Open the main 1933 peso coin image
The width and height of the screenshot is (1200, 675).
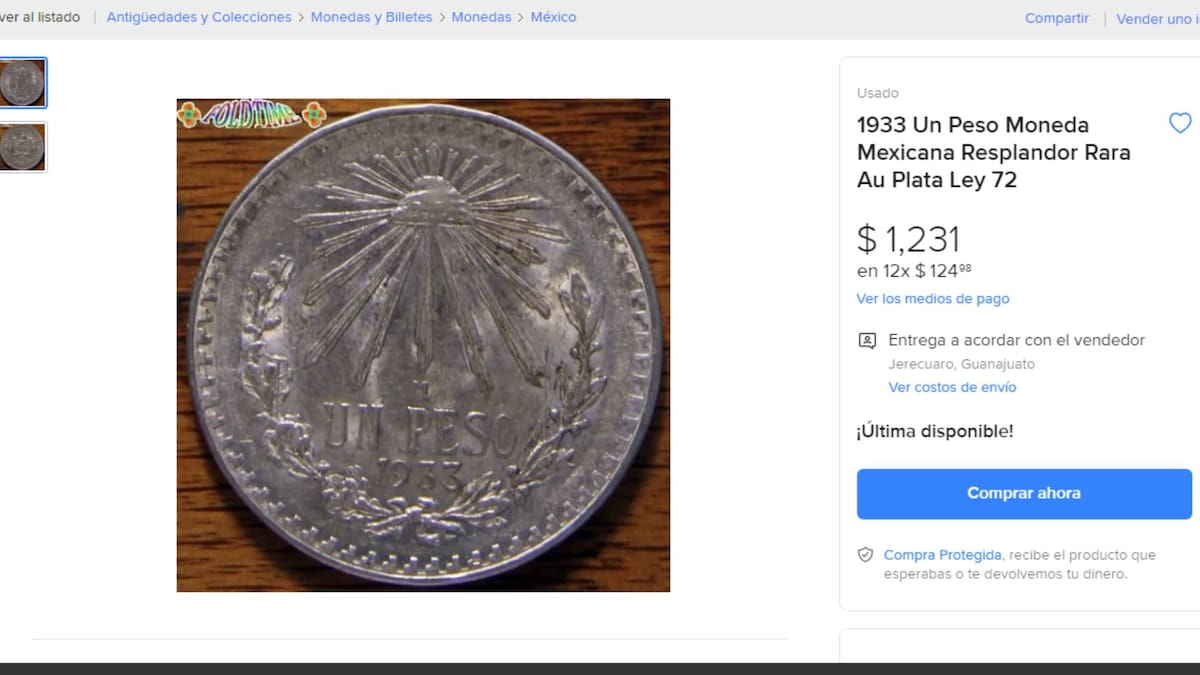(423, 345)
